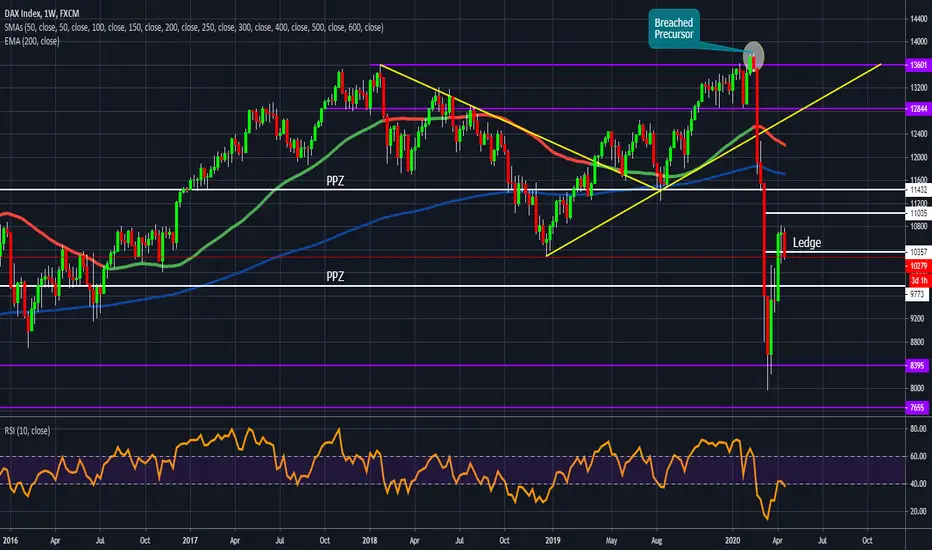932x550 pixels.
Task: Click the RSI (10, close) legend label
Action: point(27,430)
